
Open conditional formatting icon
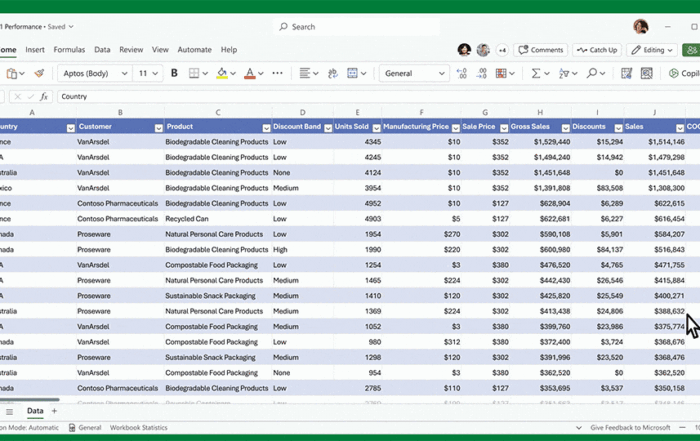pos(501,73)
